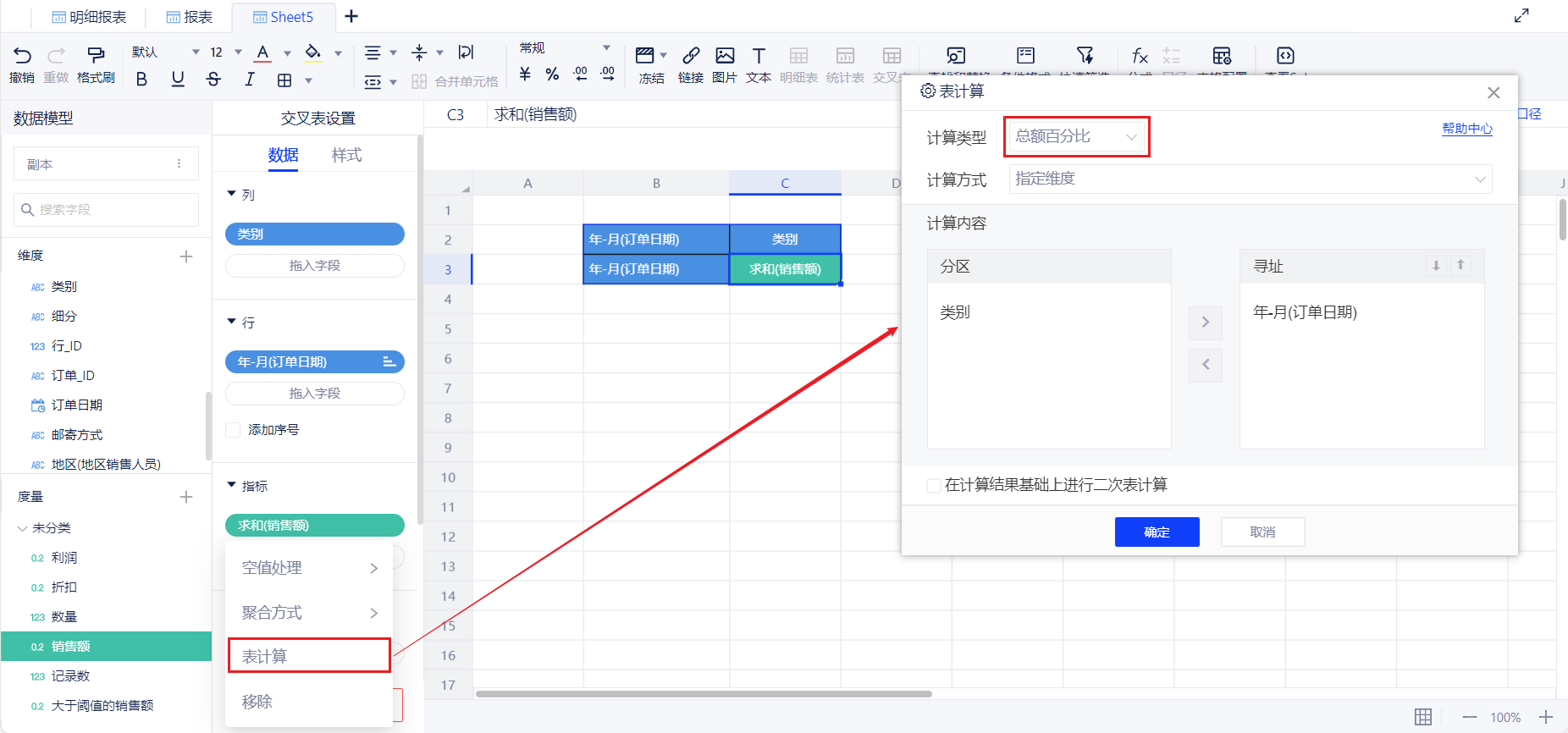Image resolution: width=1568 pixels, height=733 pixels.
Task: Enable the 添加序号 checkbox
Action: click(233, 430)
